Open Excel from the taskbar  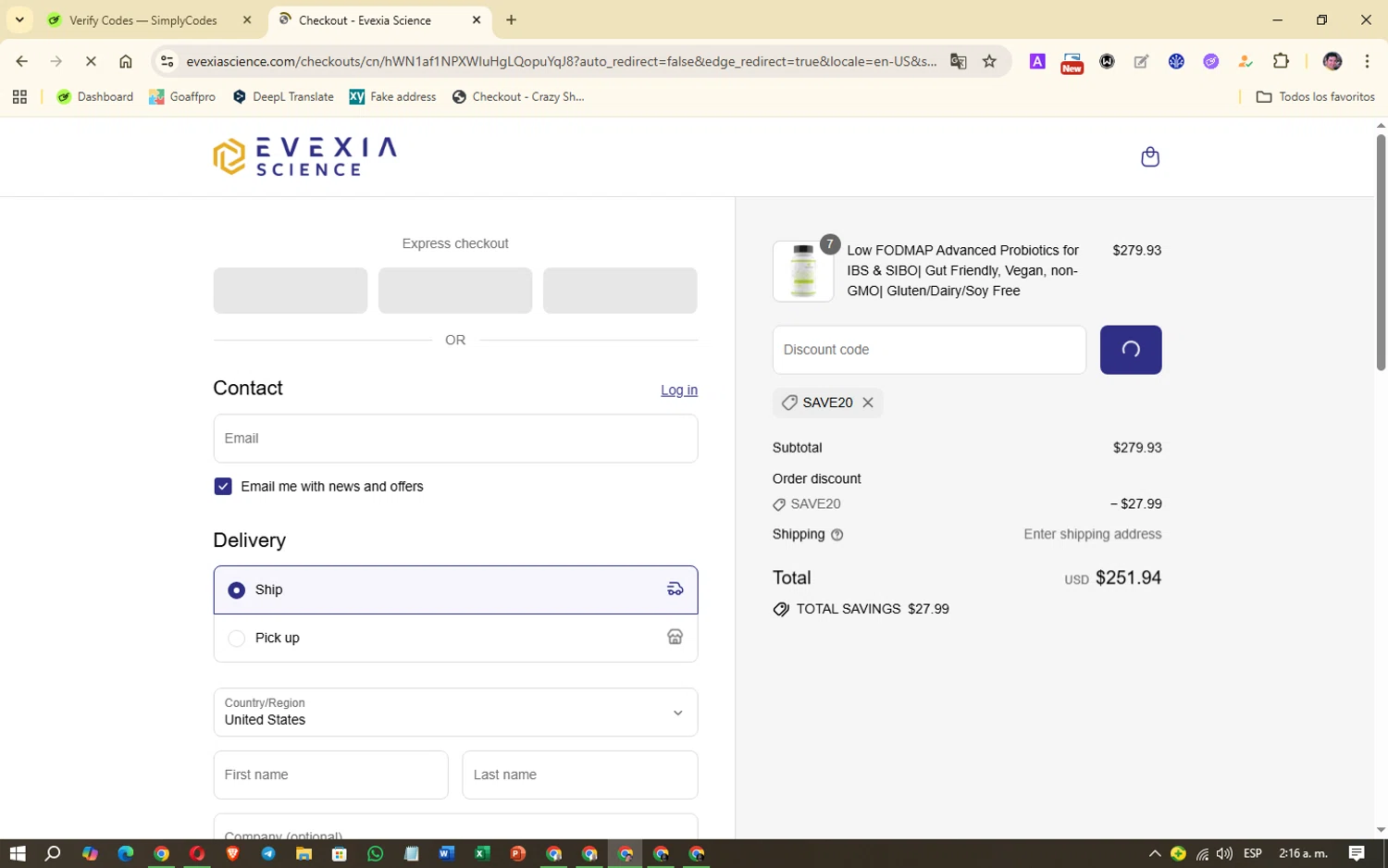tap(482, 853)
